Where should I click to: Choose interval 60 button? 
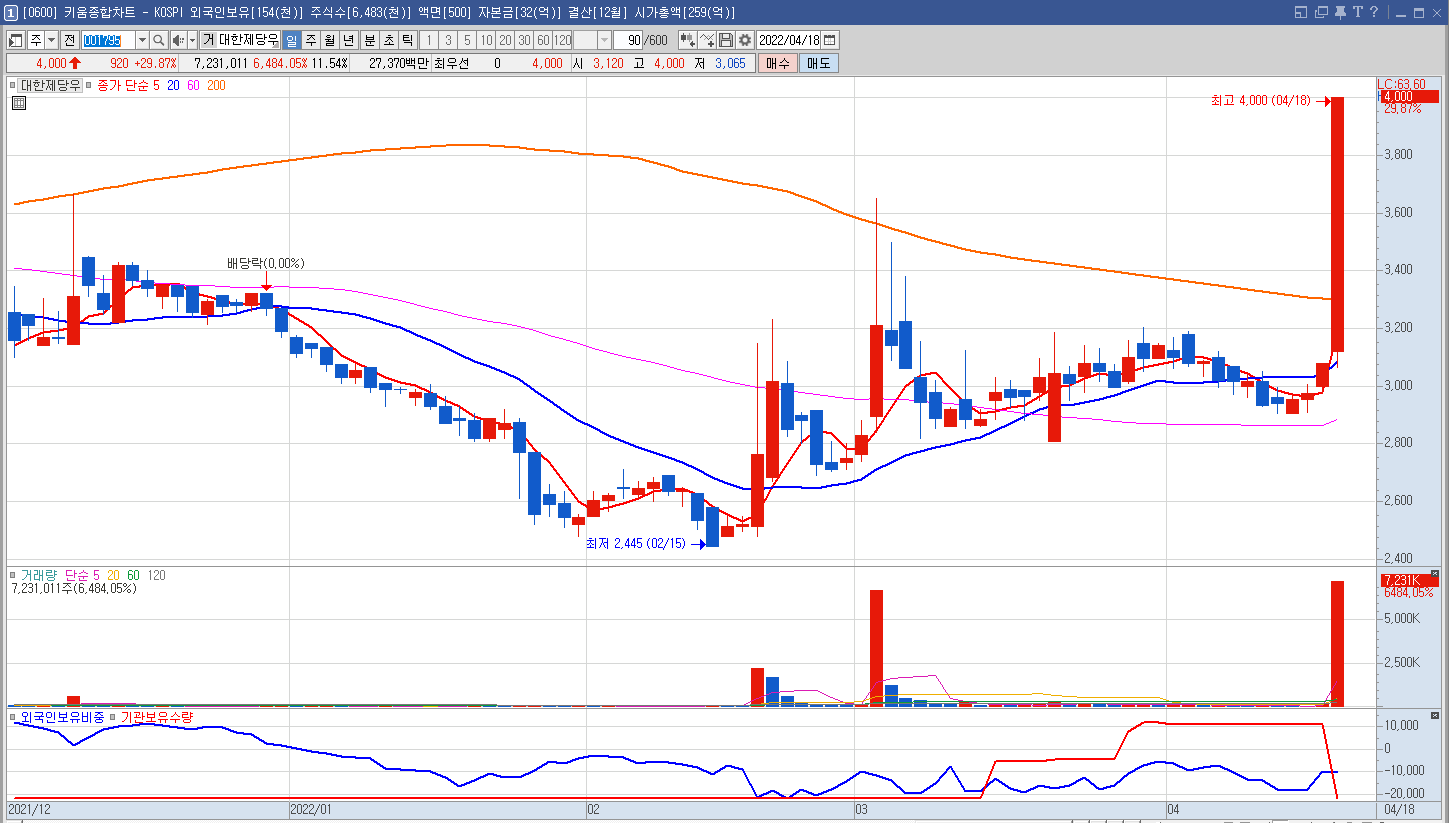[543, 40]
